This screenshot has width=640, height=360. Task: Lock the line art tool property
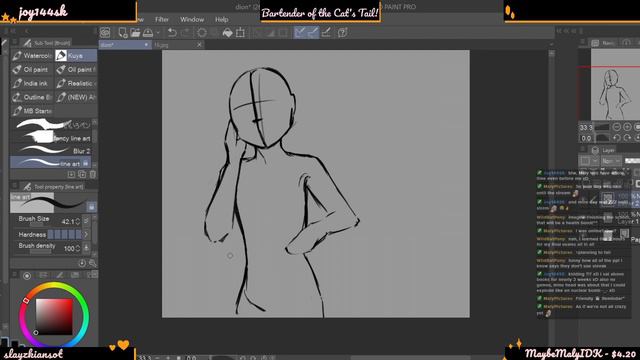(91, 207)
